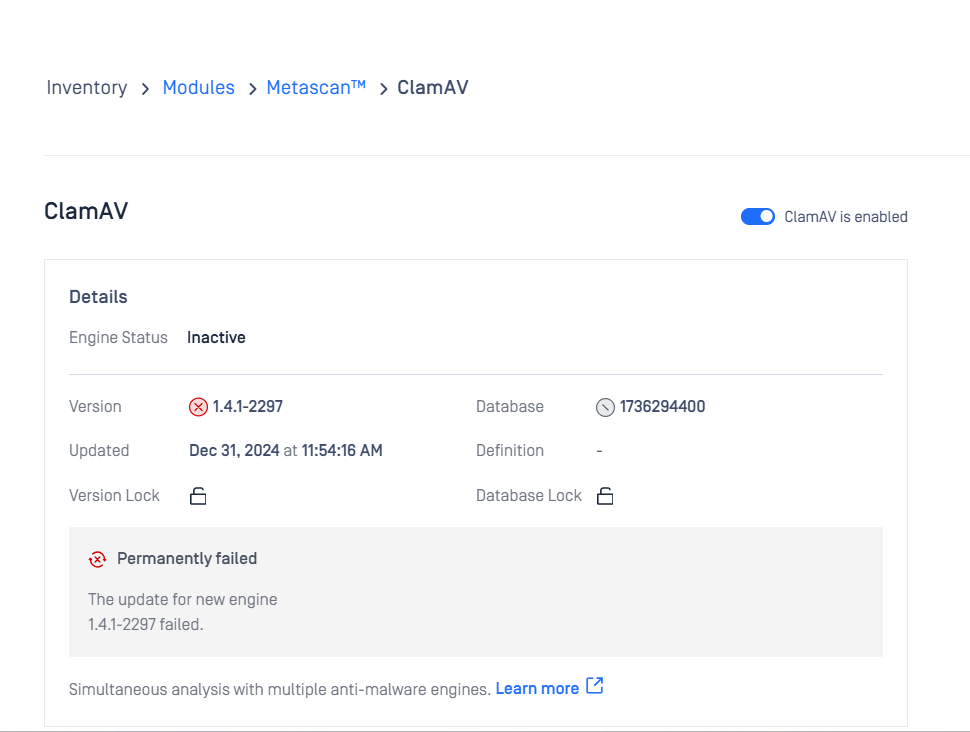Image resolution: width=970 pixels, height=732 pixels.
Task: Click the version number 1.4.1-2297
Action: [x=247, y=407]
